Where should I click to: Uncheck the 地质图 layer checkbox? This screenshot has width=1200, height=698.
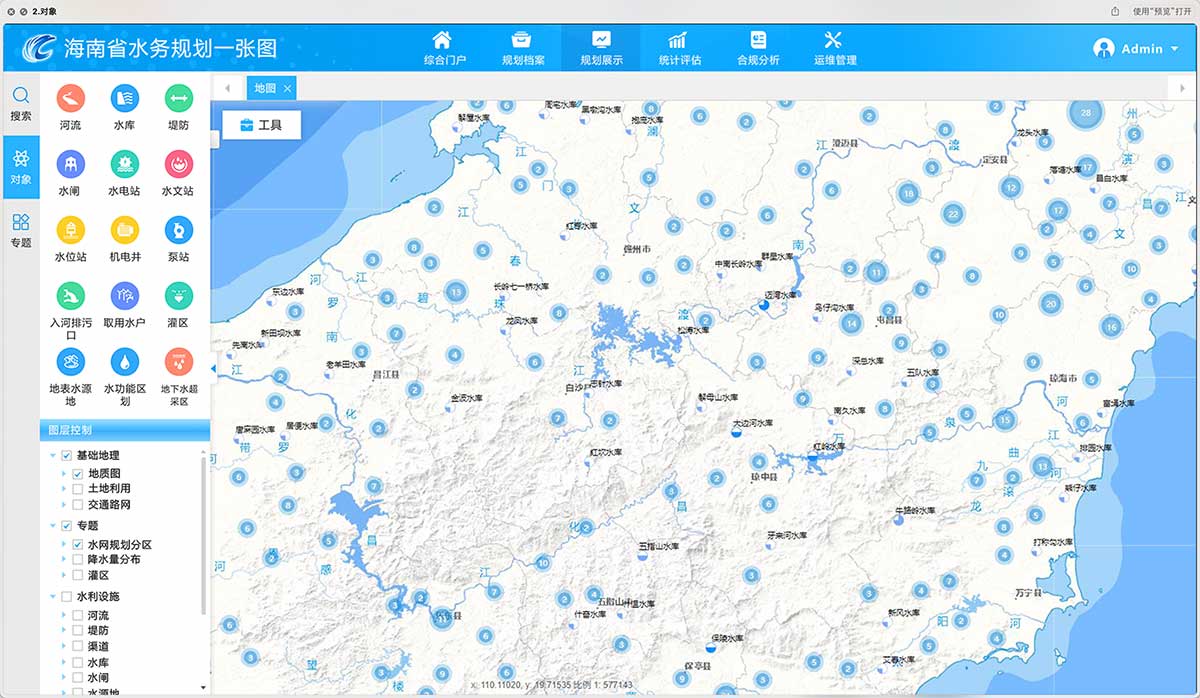pos(78,474)
